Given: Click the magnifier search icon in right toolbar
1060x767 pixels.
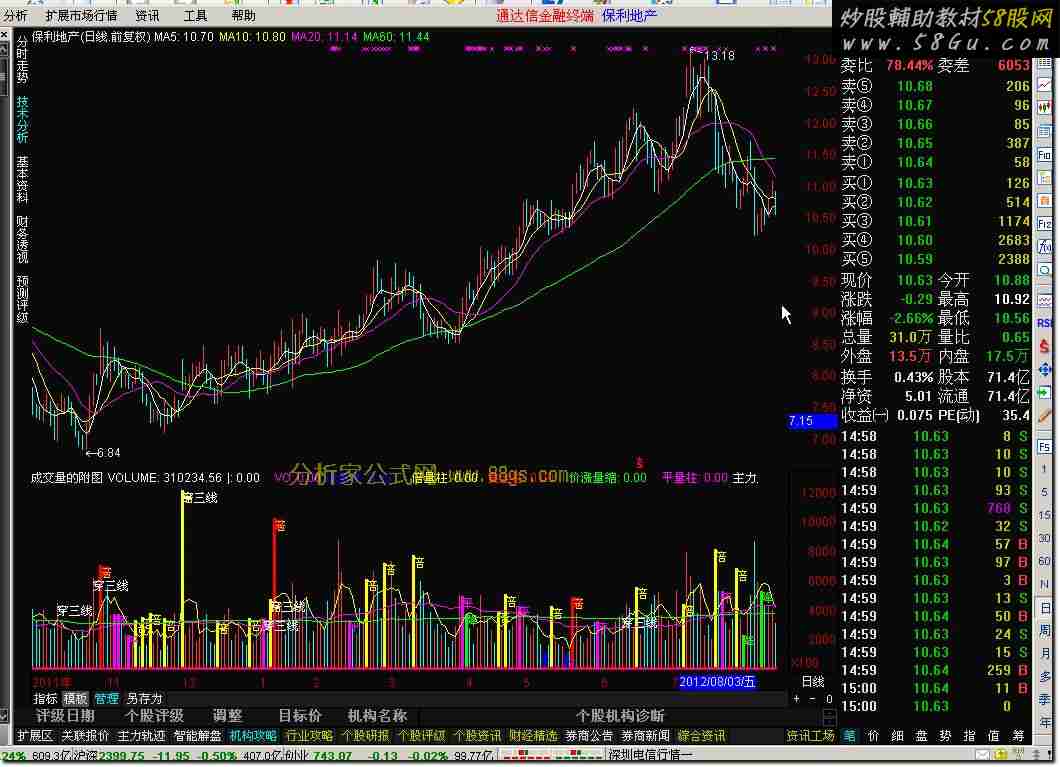Looking at the screenshot, I should (1045, 256).
